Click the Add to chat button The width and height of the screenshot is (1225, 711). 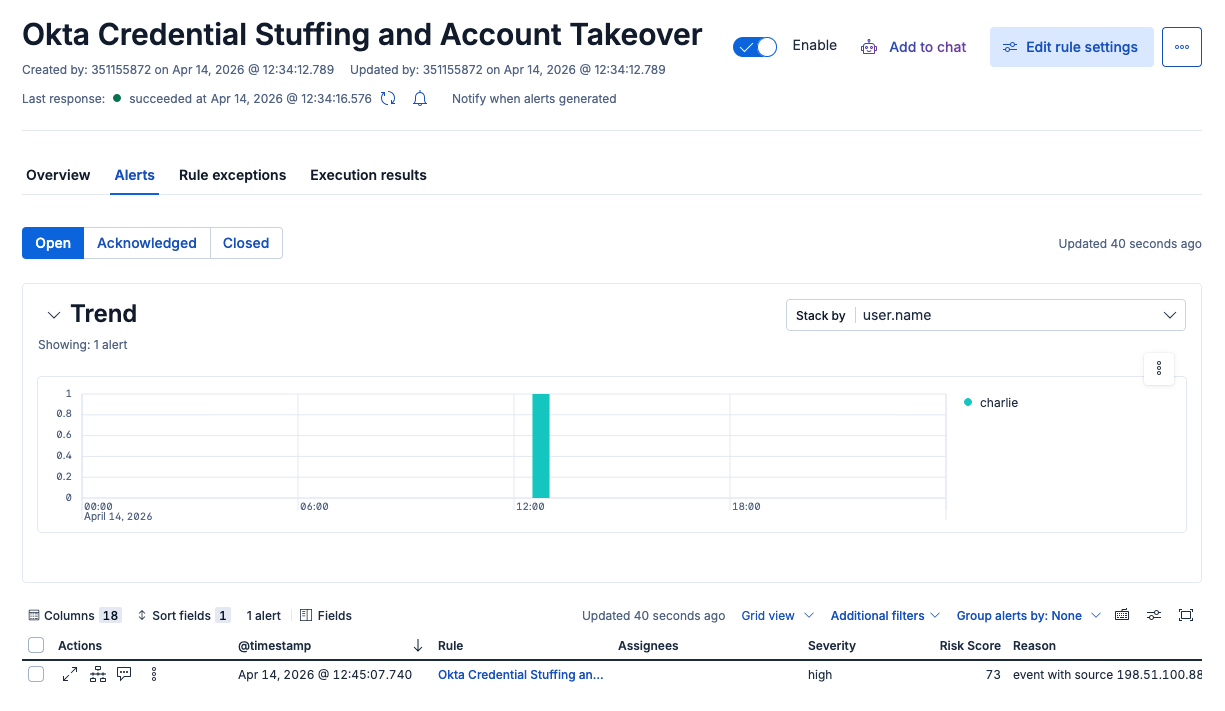click(914, 47)
